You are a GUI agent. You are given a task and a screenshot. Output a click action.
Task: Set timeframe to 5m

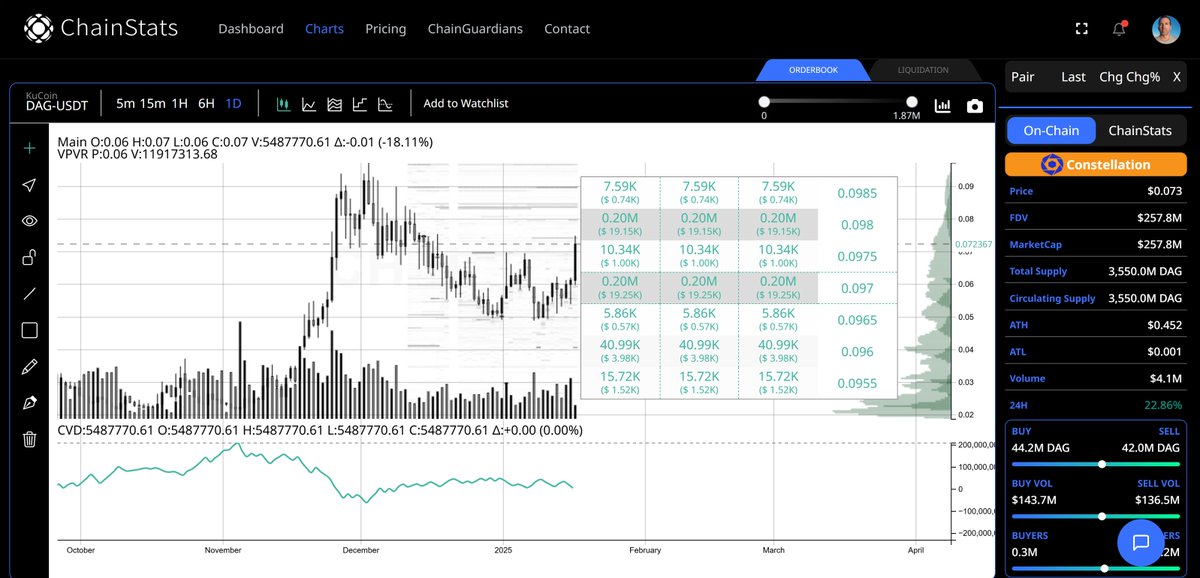tap(126, 103)
